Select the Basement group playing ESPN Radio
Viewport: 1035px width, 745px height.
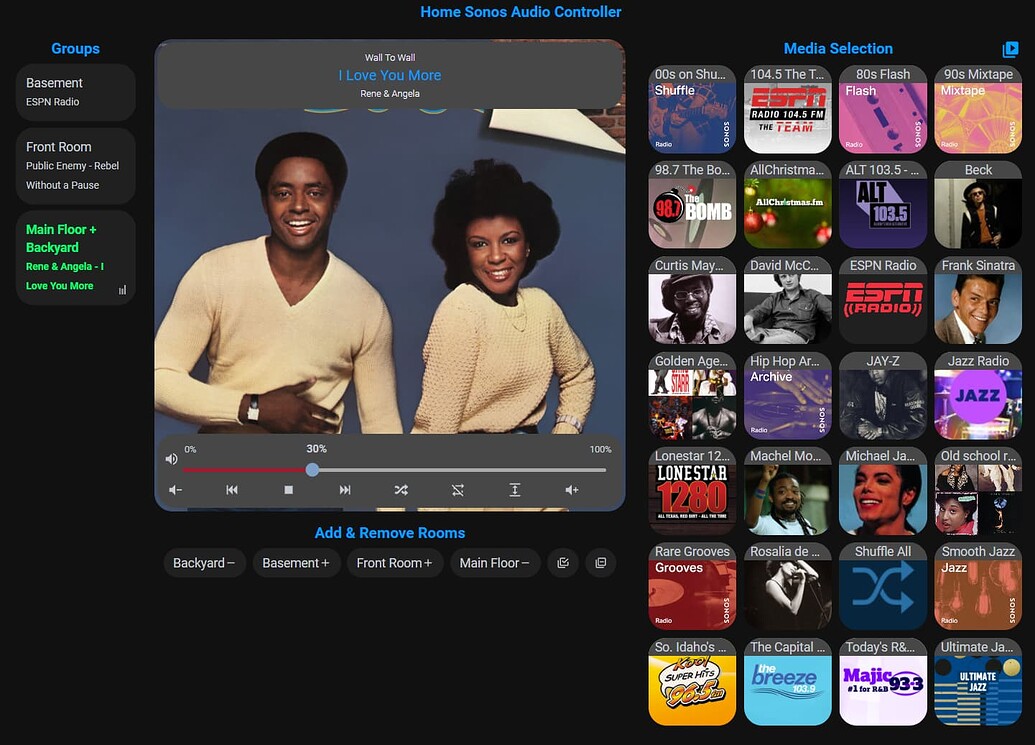click(74, 91)
